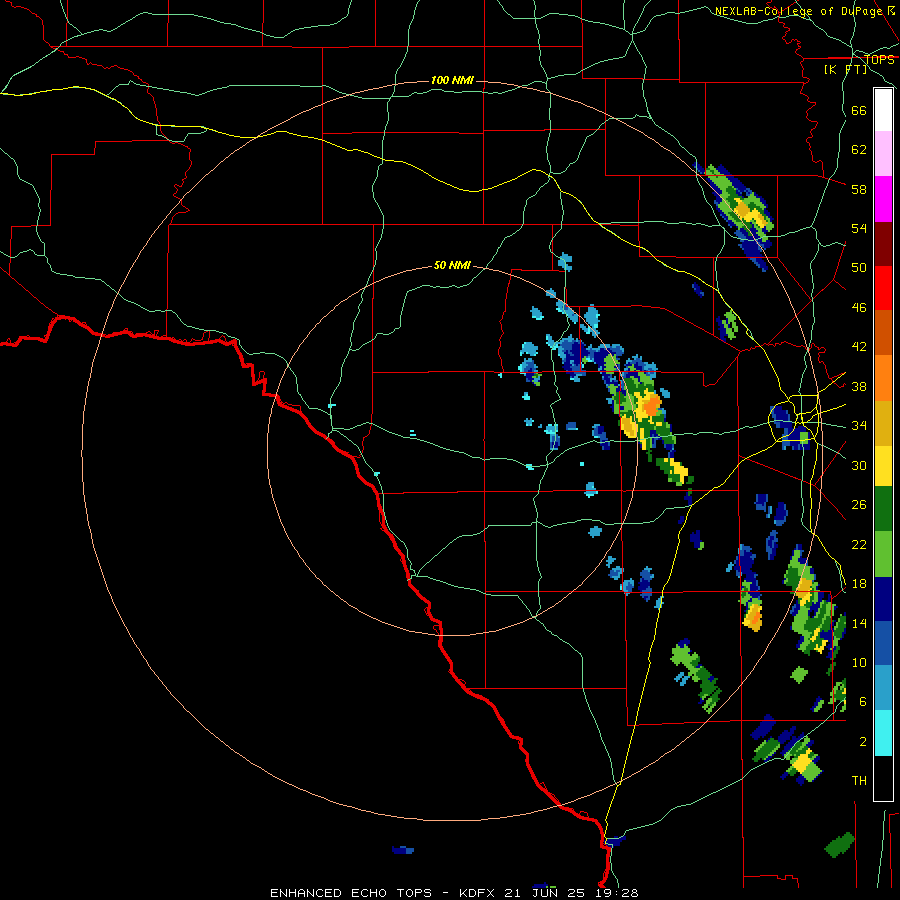Click the legend value "58"

859,189
